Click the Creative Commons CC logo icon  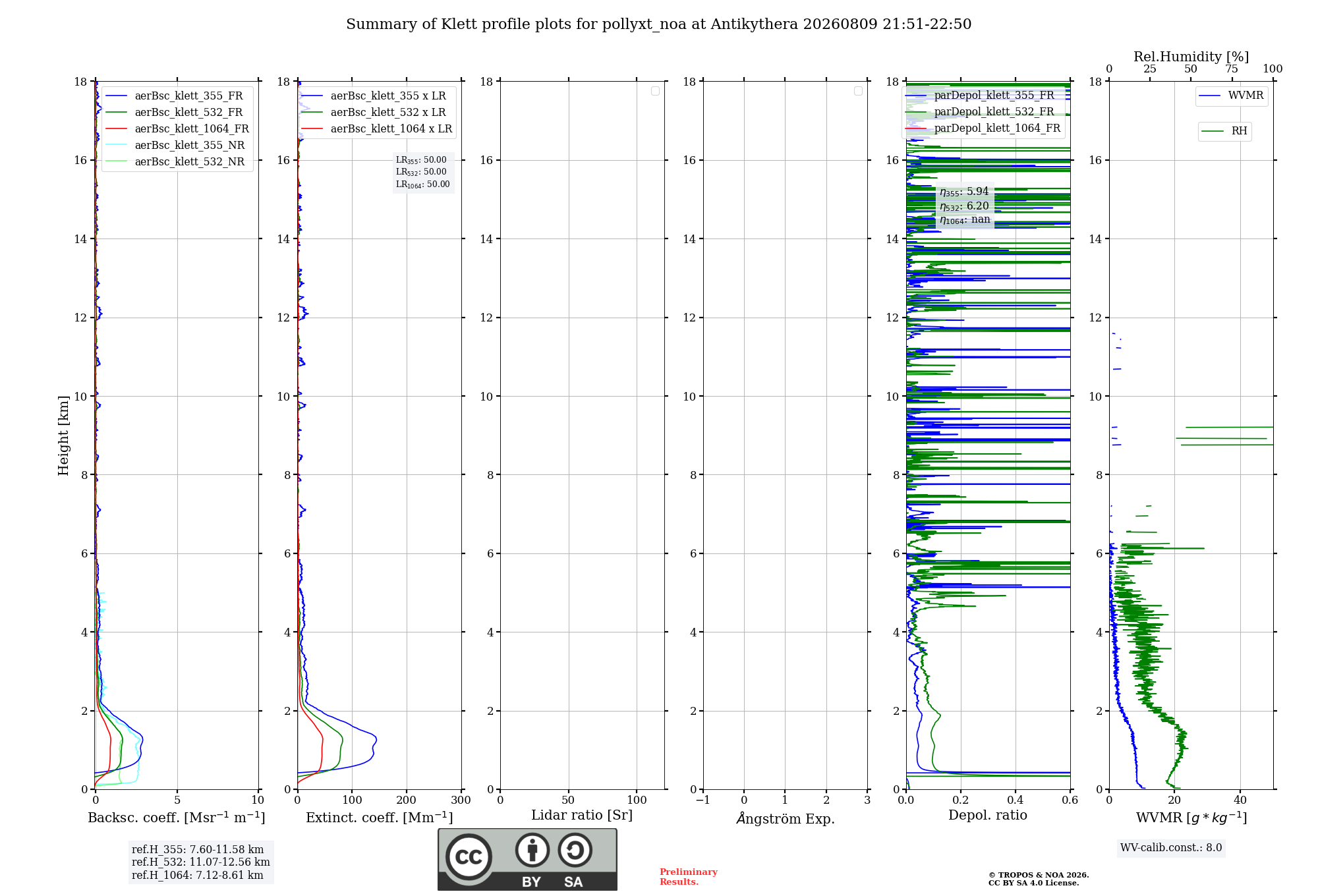[469, 856]
